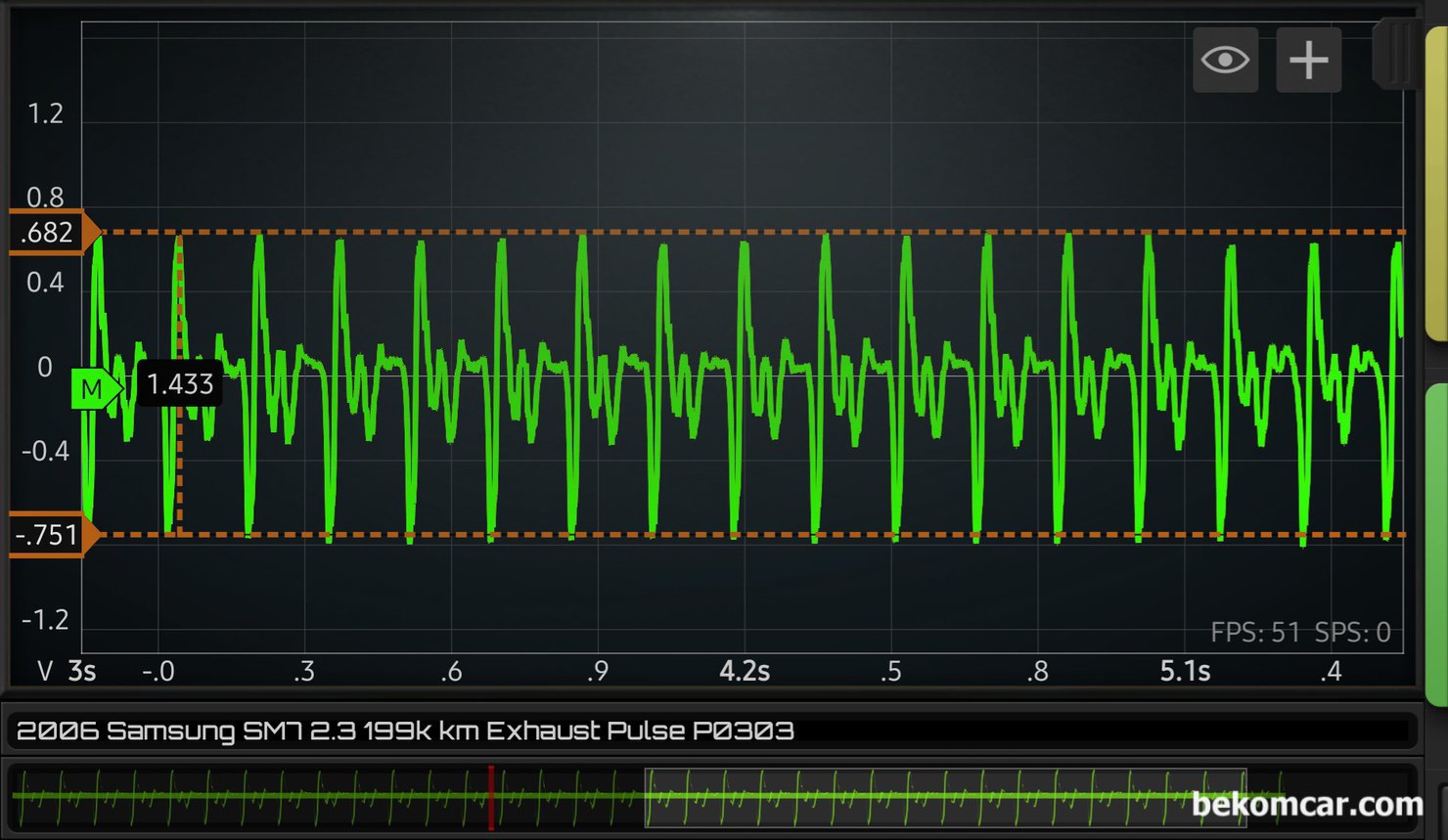Click the 4.2s time axis label

744,672
